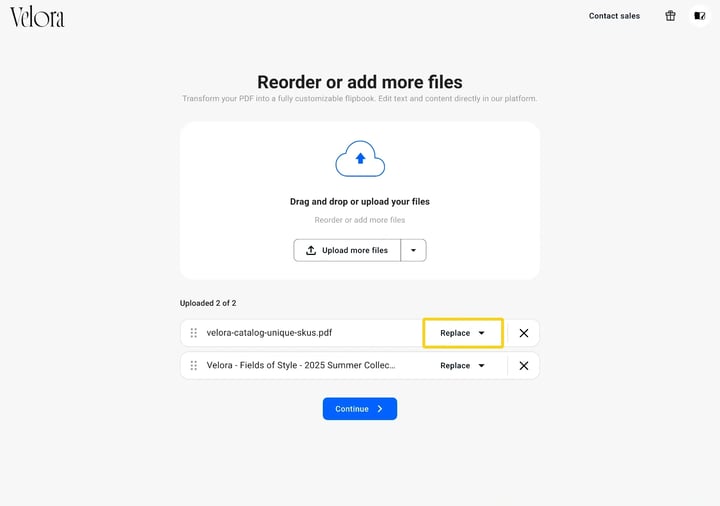Click the 'Reorder or add more files' heading
Image resolution: width=720 pixels, height=506 pixels.
tap(360, 82)
